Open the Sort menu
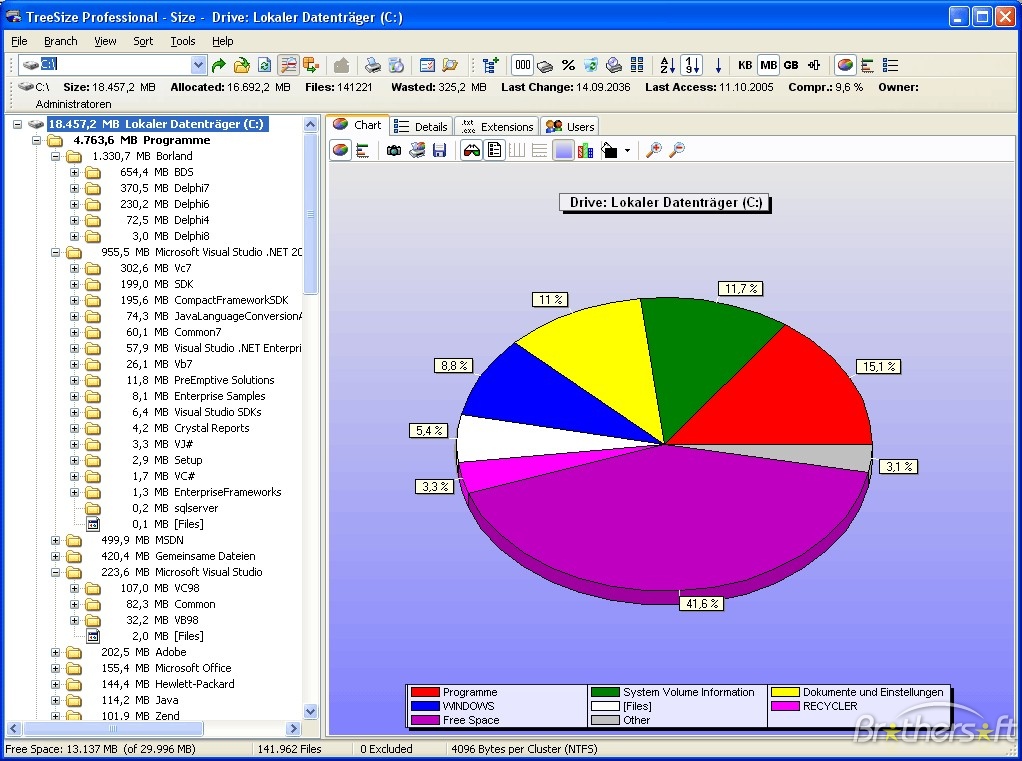The image size is (1022, 761). coord(143,41)
